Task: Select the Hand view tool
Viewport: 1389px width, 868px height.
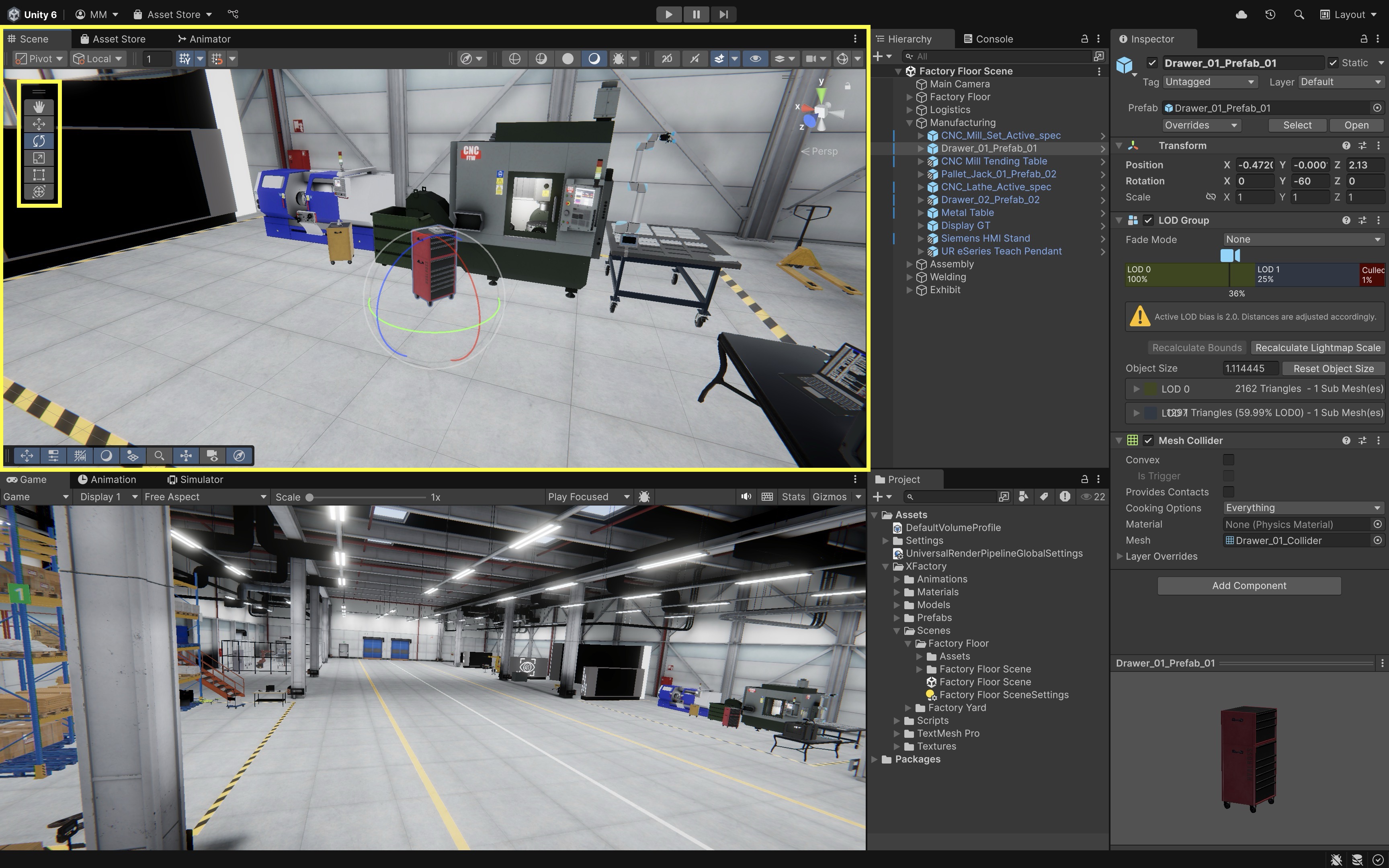Action: pyautogui.click(x=39, y=107)
